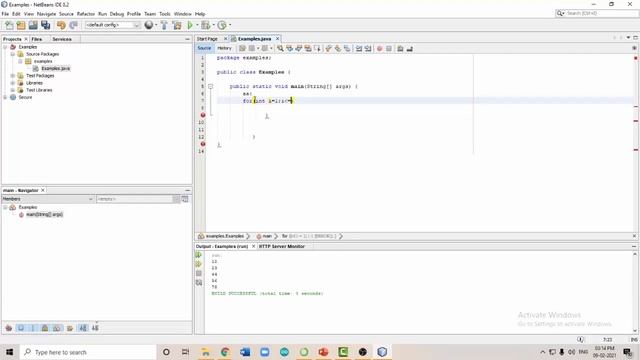The width and height of the screenshot is (640, 360).
Task: Click the Stop icon in Output panel
Action: (x=199, y=273)
